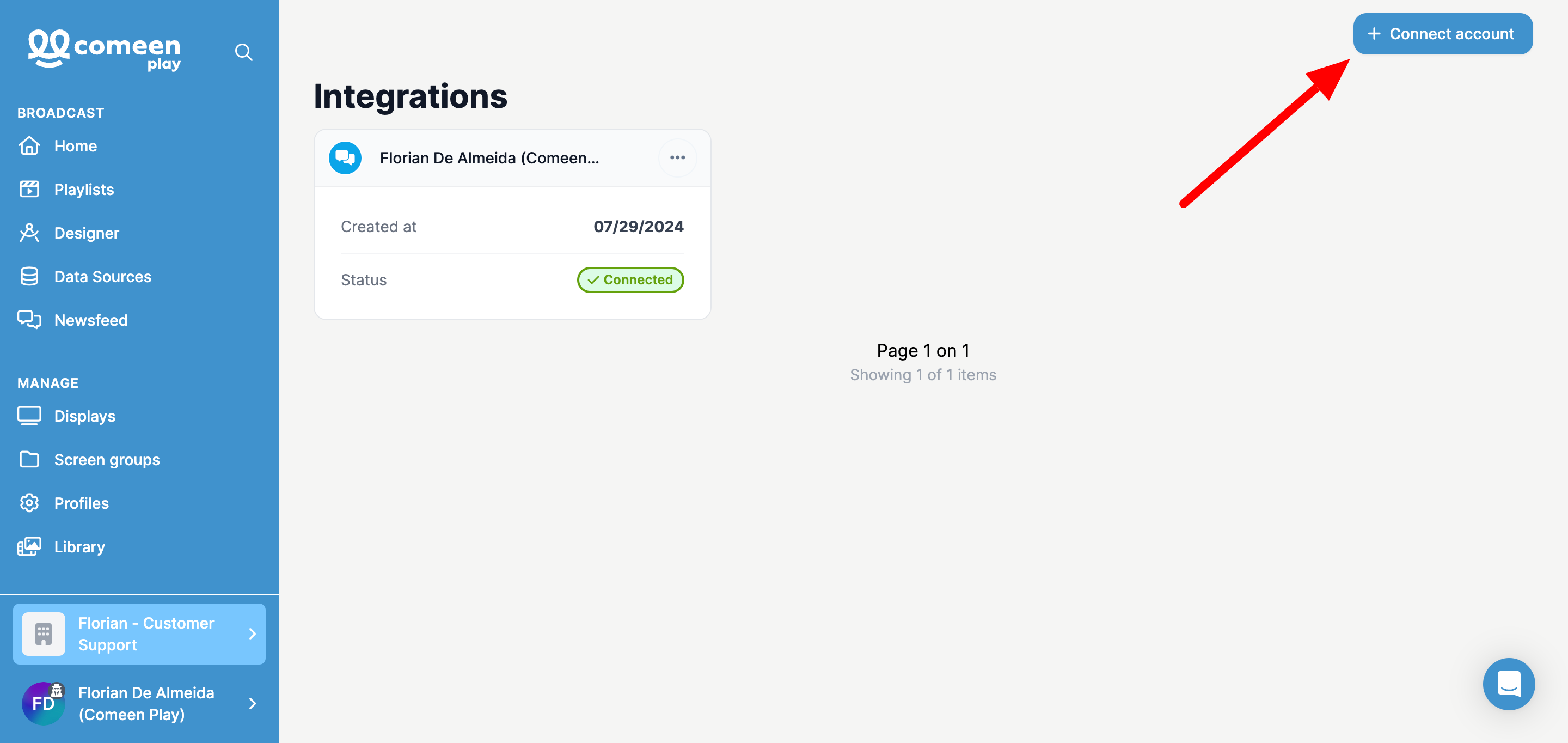Expand Florian De Almeida user account chevron
This screenshot has width=1568, height=743.
click(253, 703)
